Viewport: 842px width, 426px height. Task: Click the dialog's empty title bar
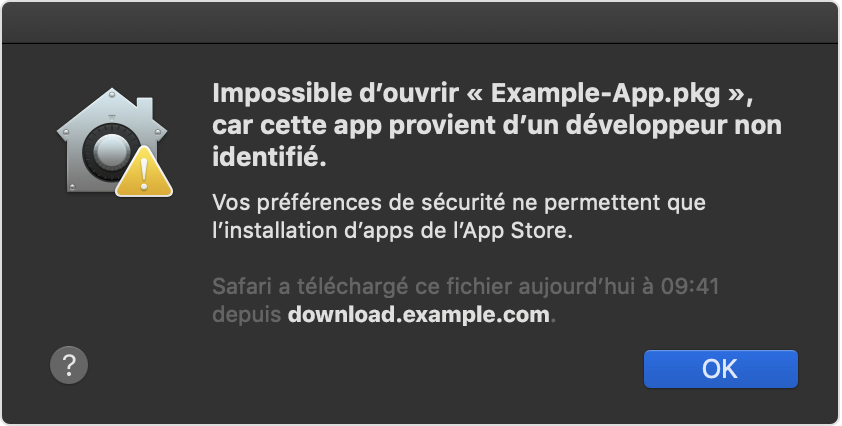click(x=420, y=23)
